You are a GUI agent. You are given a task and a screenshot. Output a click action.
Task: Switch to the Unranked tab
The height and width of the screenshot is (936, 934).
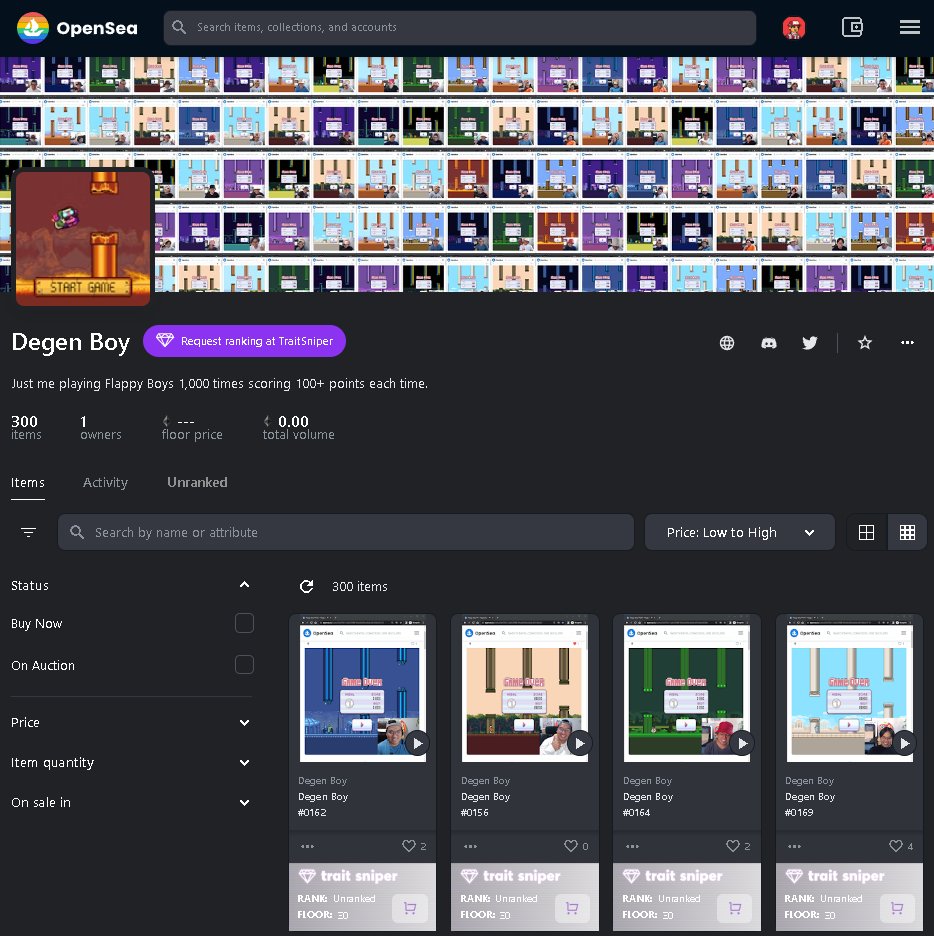[197, 482]
